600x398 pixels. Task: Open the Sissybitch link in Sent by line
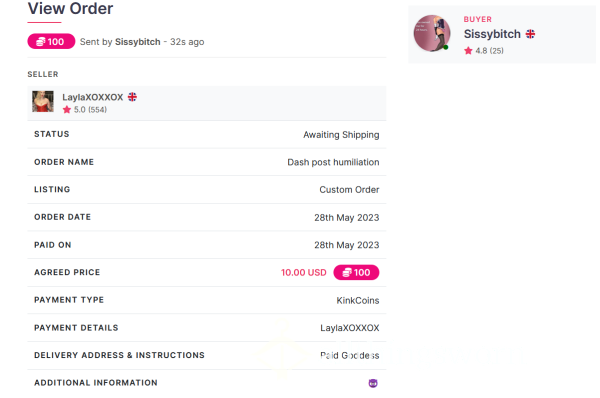138,42
